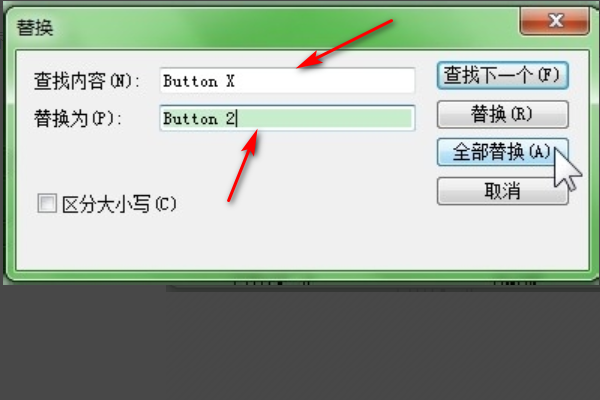Focus the 查找内容 input field
The width and height of the screenshot is (600, 400).
pos(287,80)
